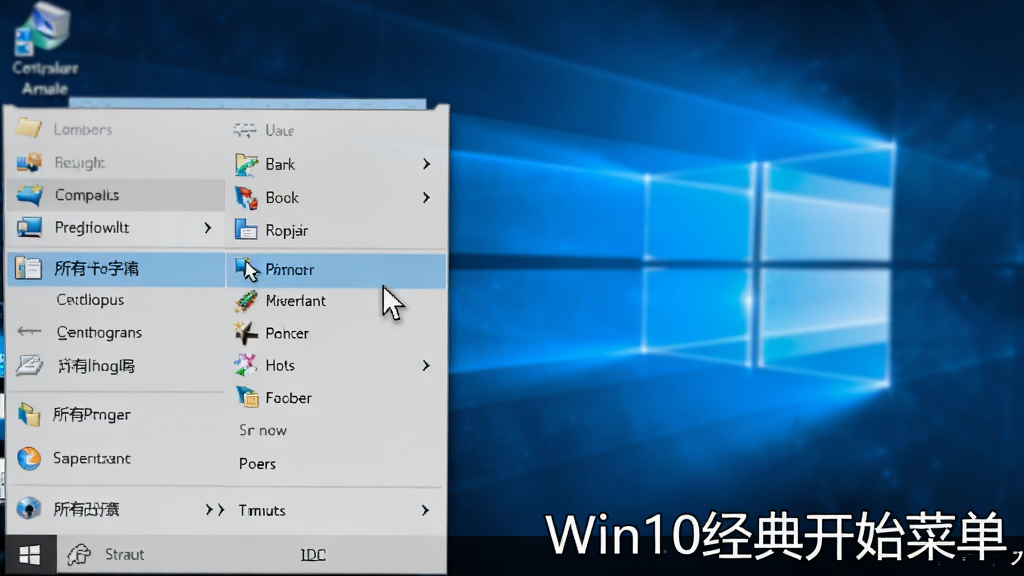
Task: Open the Bark item icon
Action: pos(246,165)
